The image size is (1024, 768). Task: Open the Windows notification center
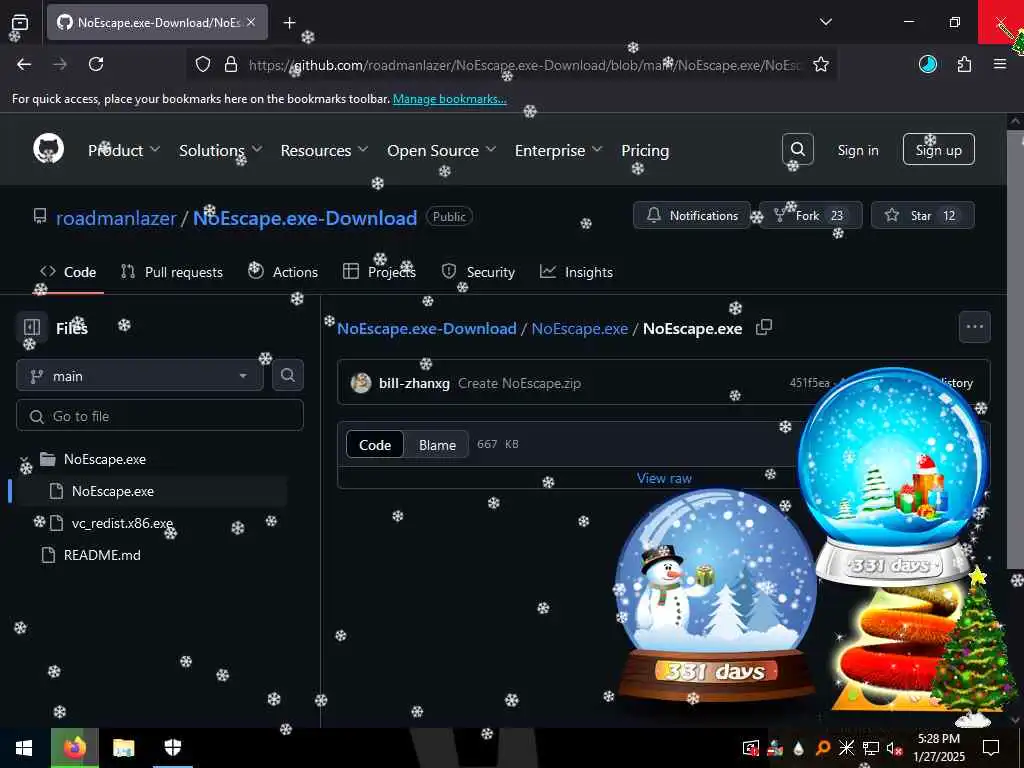pyautogui.click(x=991, y=748)
